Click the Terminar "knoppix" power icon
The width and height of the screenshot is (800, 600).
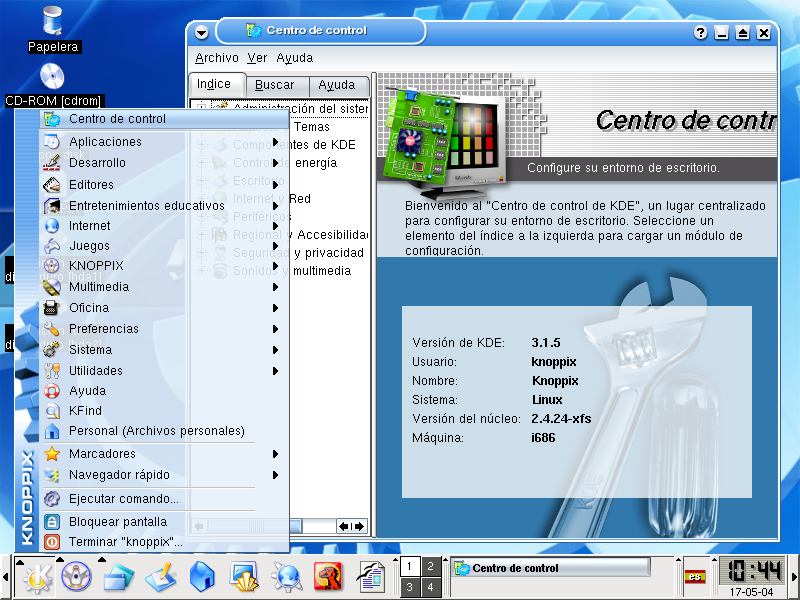coord(52,541)
